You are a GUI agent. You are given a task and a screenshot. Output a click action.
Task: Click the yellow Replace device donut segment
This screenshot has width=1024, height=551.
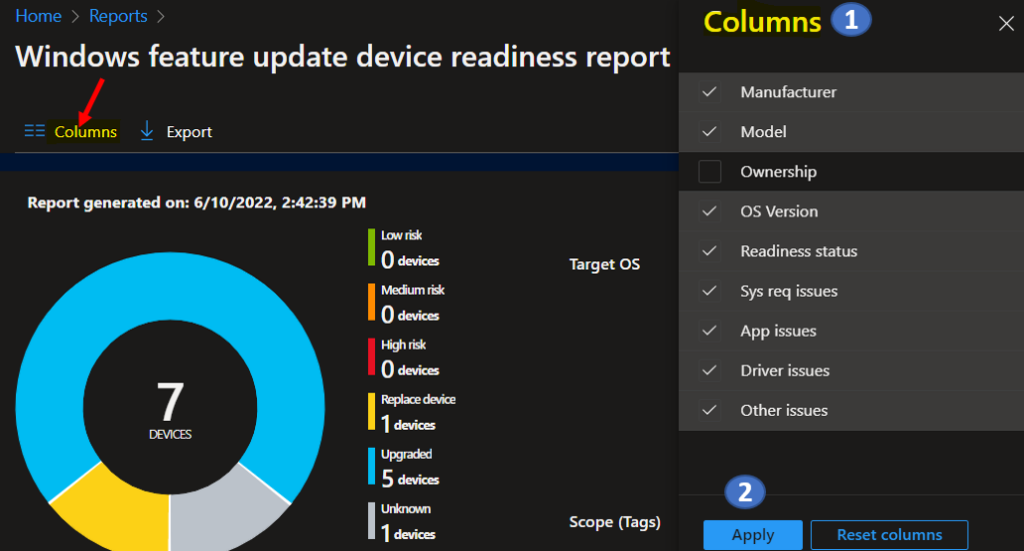click(x=124, y=512)
